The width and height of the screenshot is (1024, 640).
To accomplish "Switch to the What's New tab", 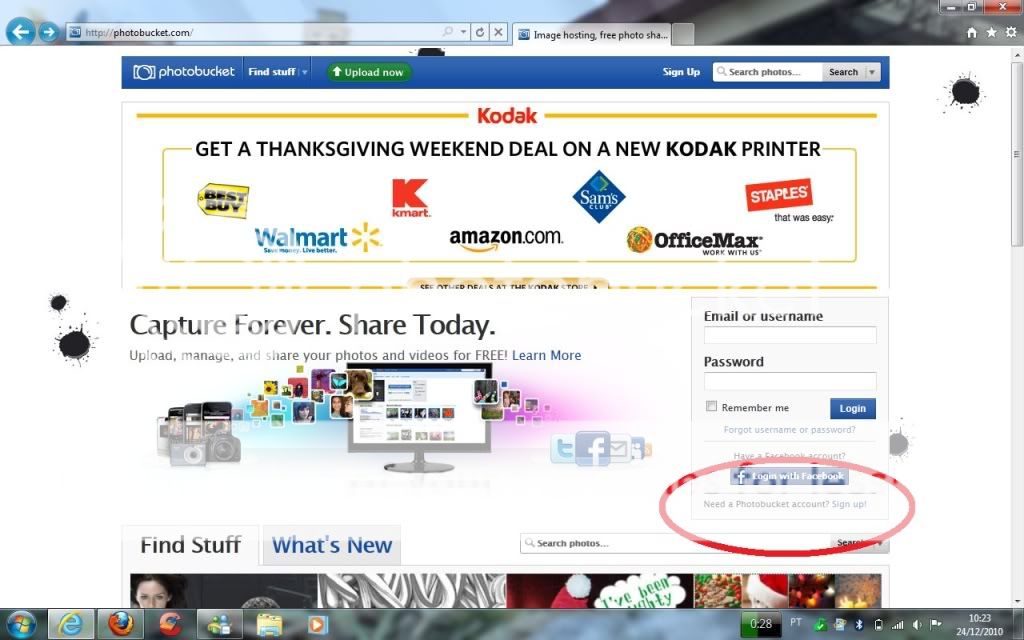I will click(332, 545).
